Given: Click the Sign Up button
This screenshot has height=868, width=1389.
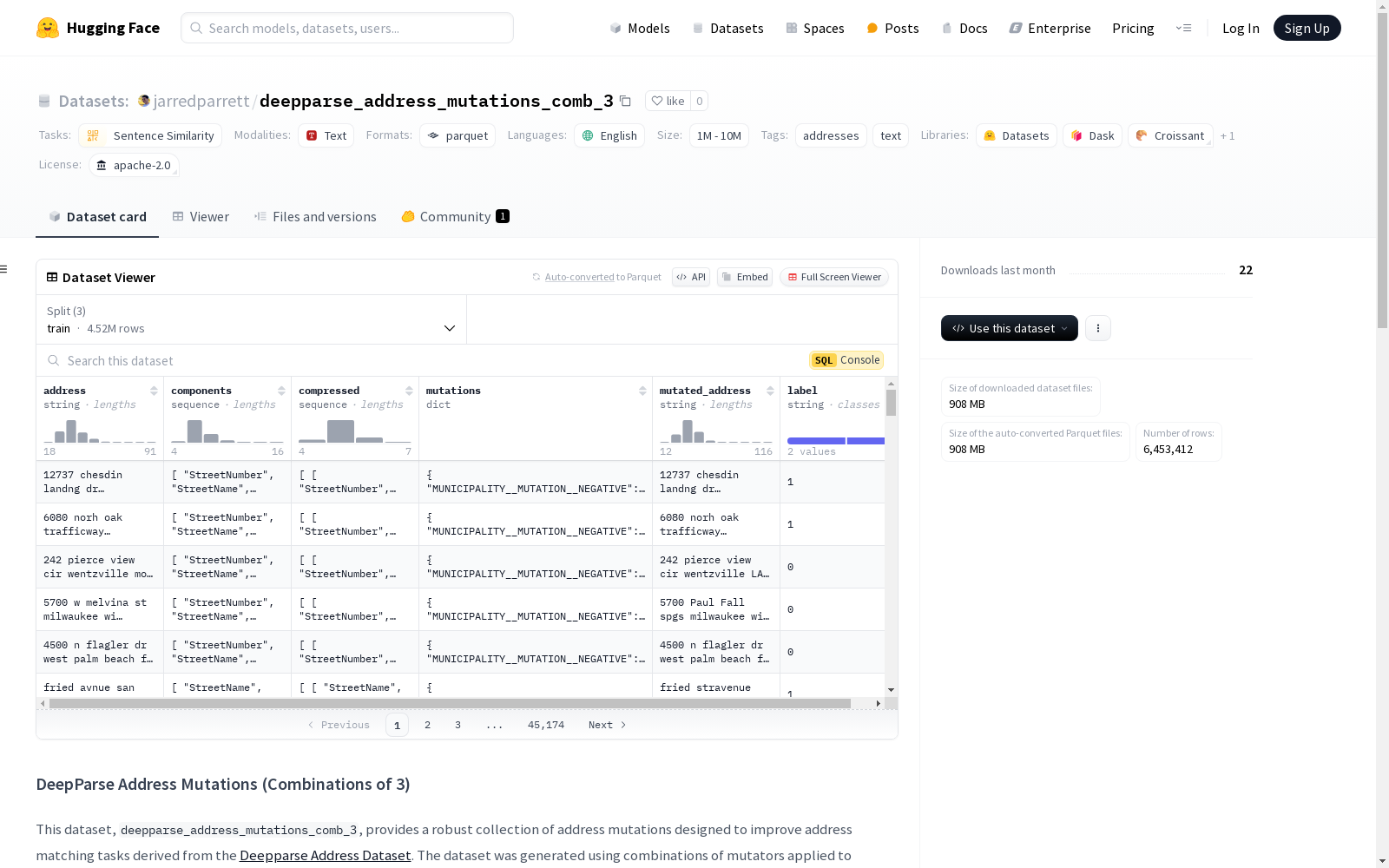Looking at the screenshot, I should point(1307,28).
